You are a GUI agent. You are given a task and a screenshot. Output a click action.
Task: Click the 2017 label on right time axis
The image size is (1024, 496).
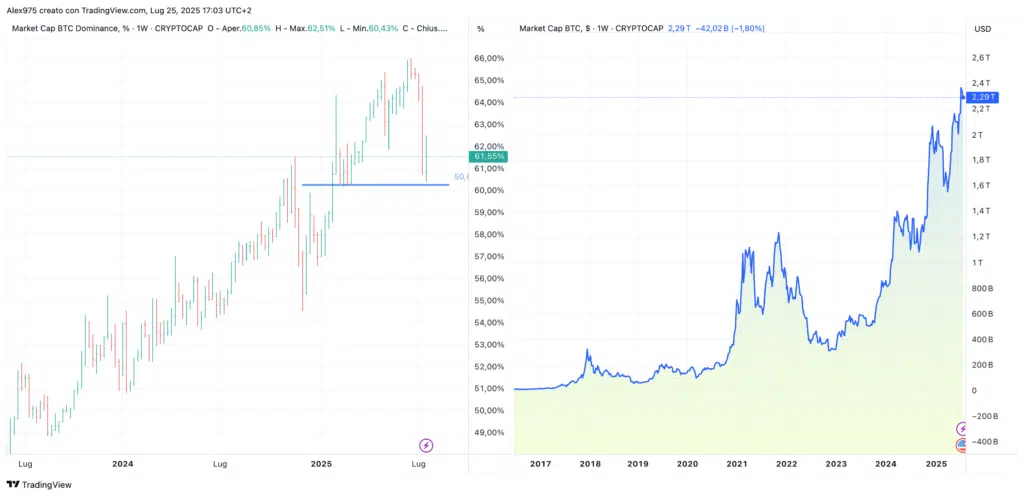[x=540, y=464]
